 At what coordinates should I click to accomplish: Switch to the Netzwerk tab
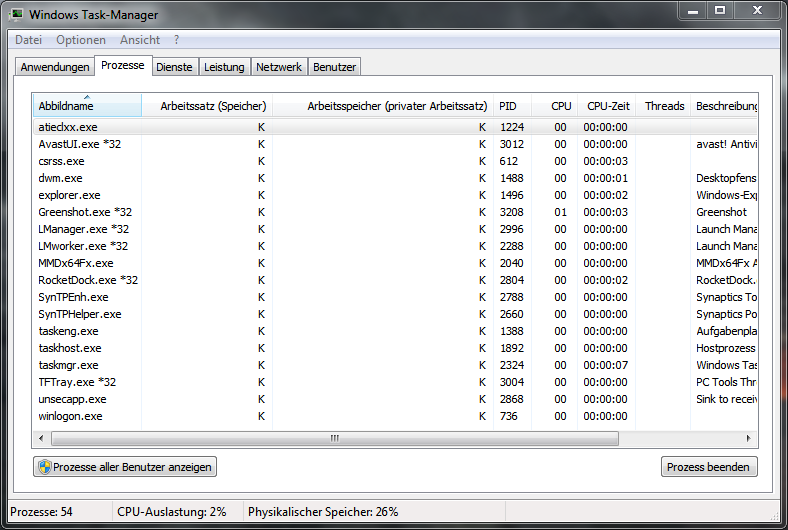[x=279, y=67]
